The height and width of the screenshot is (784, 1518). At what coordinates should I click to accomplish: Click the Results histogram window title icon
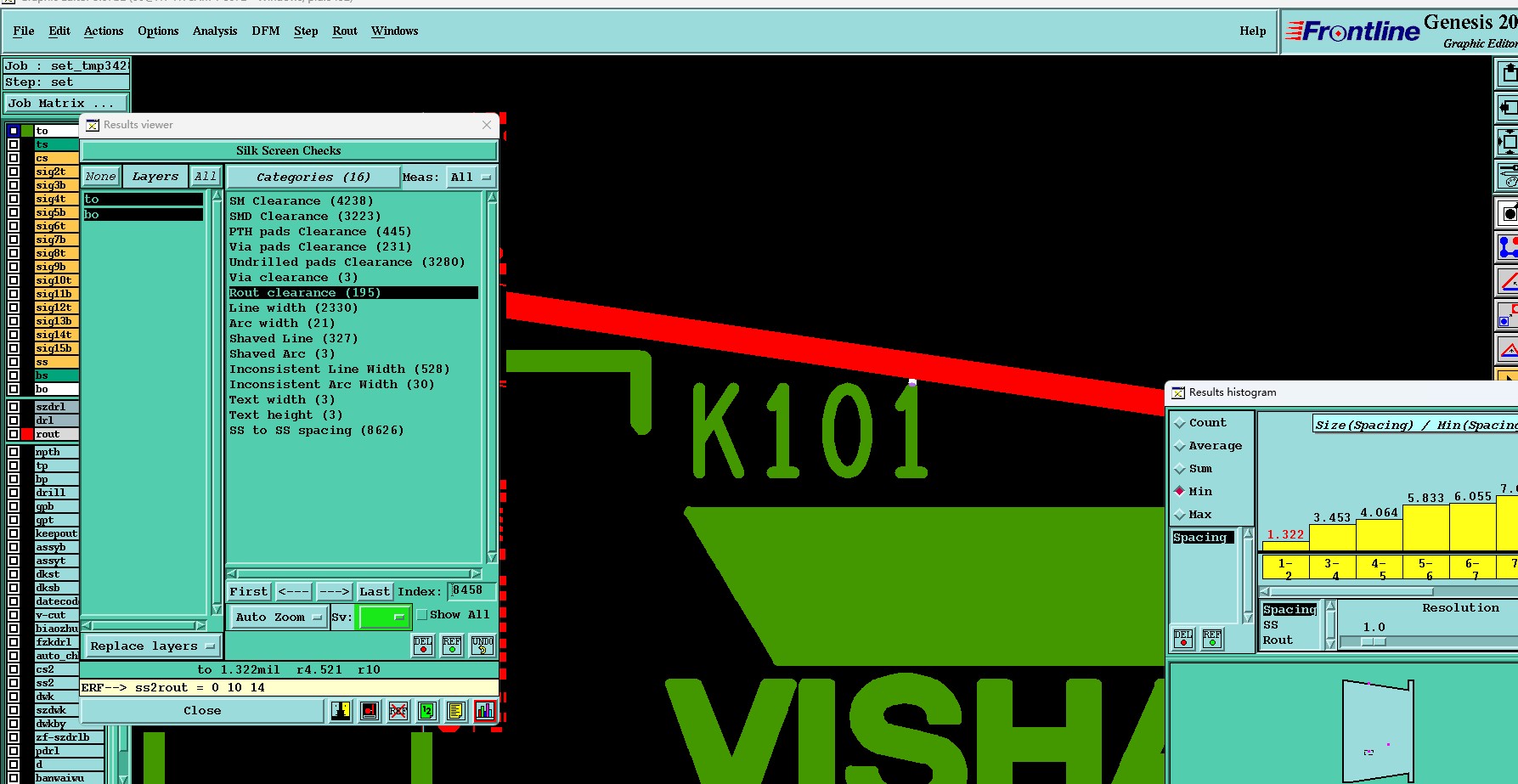tap(1178, 392)
